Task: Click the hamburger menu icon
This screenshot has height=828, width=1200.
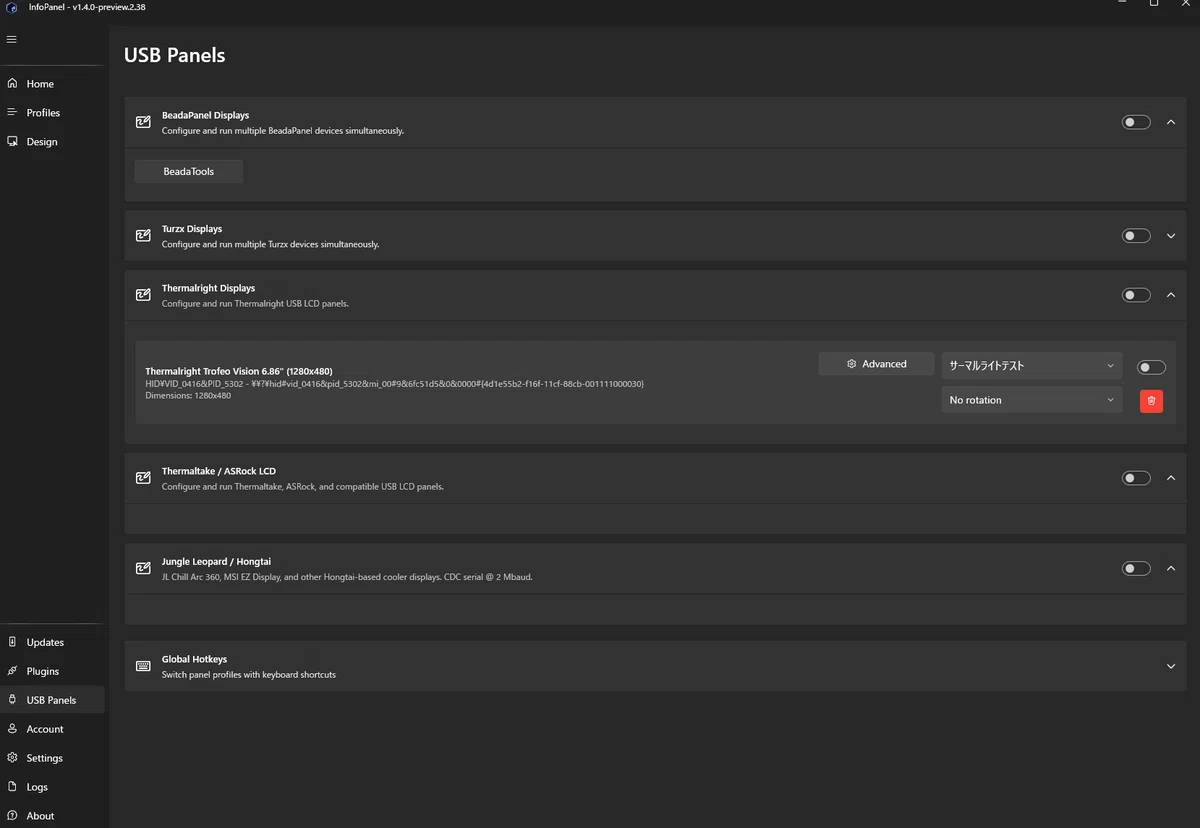Action: 12,39
